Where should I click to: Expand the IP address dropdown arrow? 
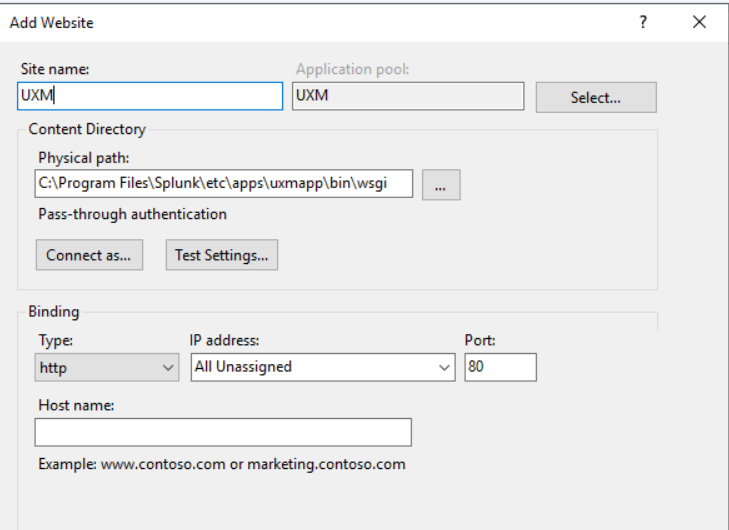pos(445,367)
